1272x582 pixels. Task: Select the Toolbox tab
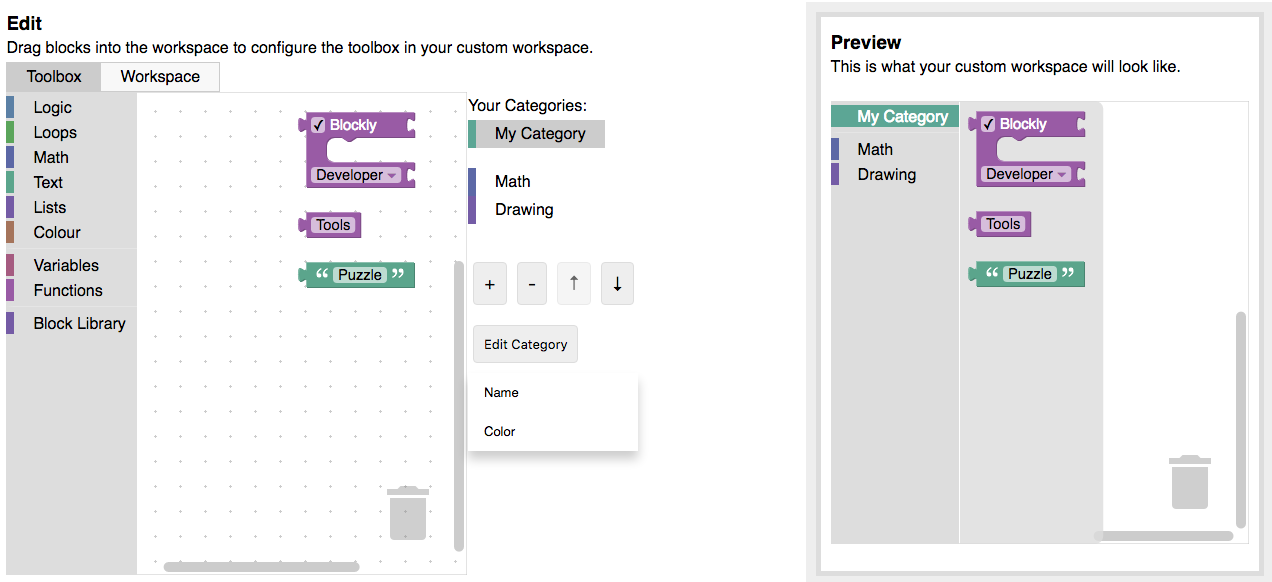click(52, 76)
